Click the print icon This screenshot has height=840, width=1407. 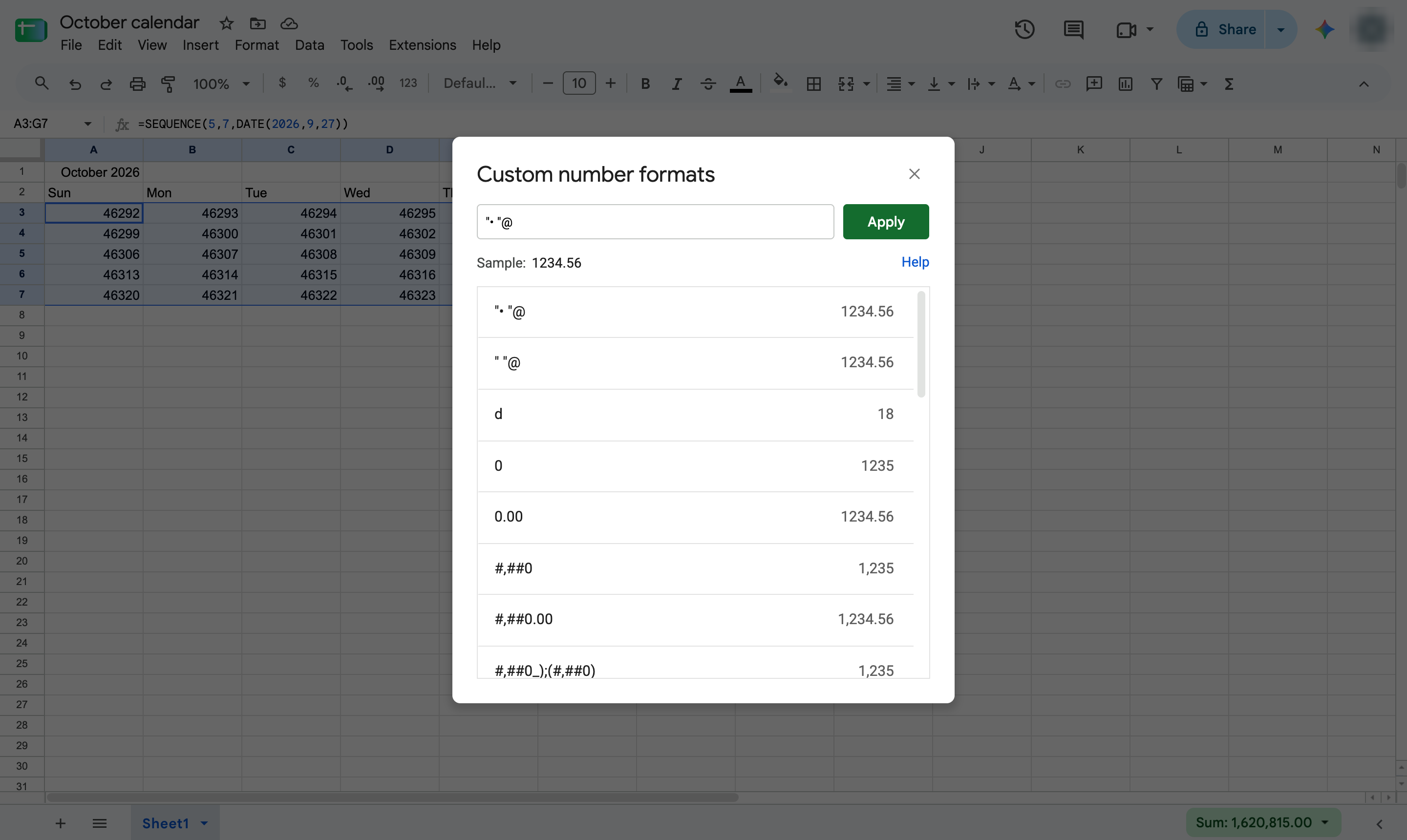click(x=137, y=84)
